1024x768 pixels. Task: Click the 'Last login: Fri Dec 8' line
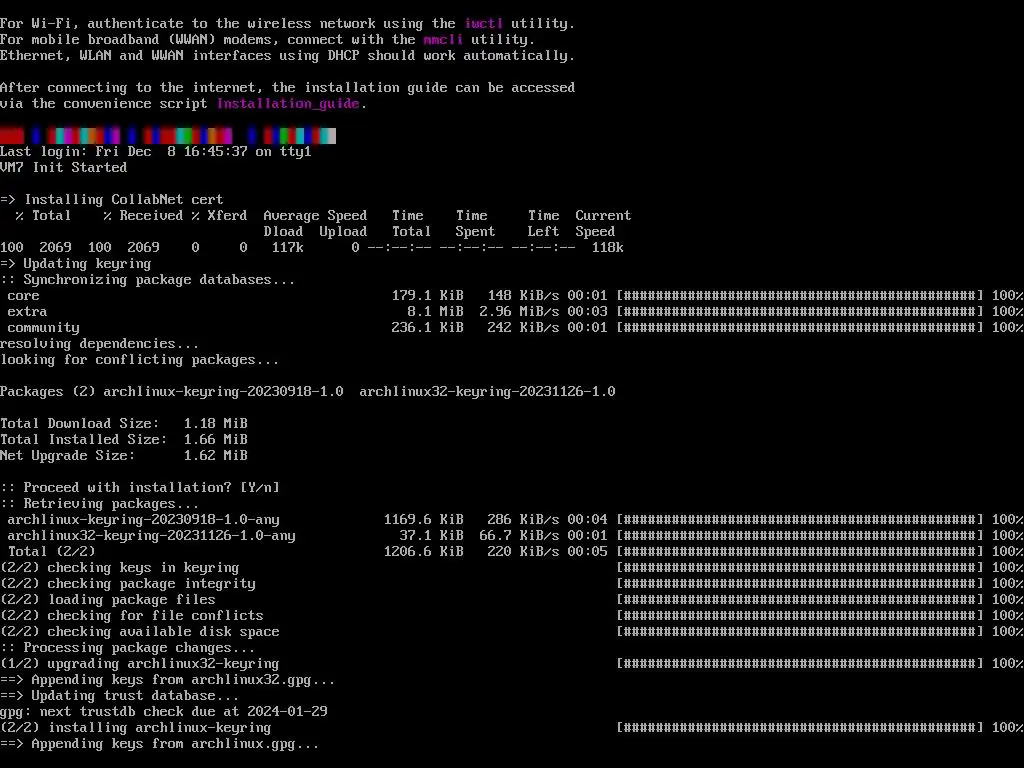click(x=155, y=152)
